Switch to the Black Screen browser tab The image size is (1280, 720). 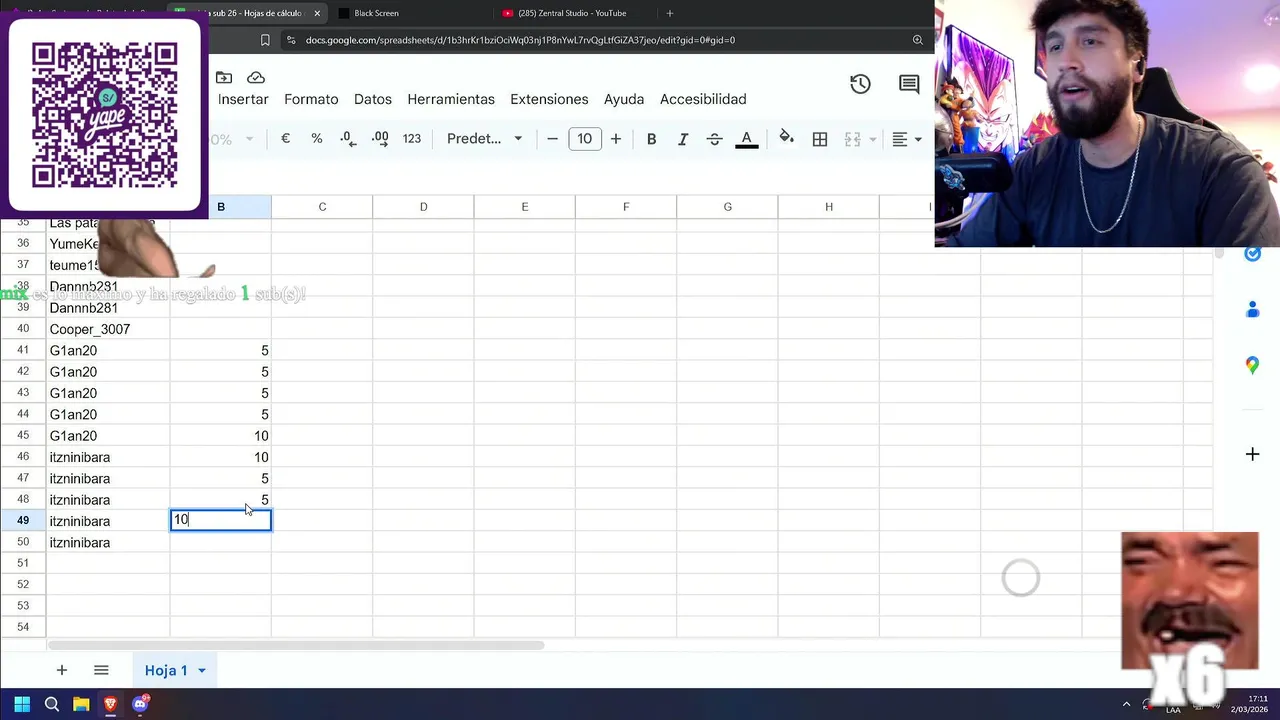point(410,13)
